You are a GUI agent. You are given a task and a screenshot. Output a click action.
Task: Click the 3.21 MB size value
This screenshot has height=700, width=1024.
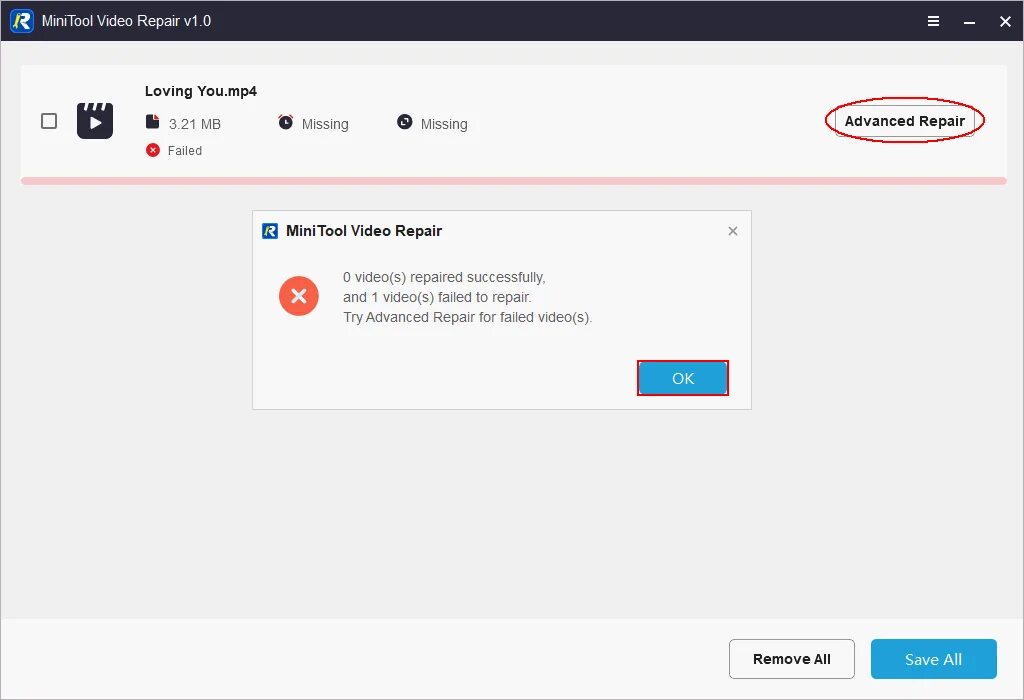click(x=195, y=124)
